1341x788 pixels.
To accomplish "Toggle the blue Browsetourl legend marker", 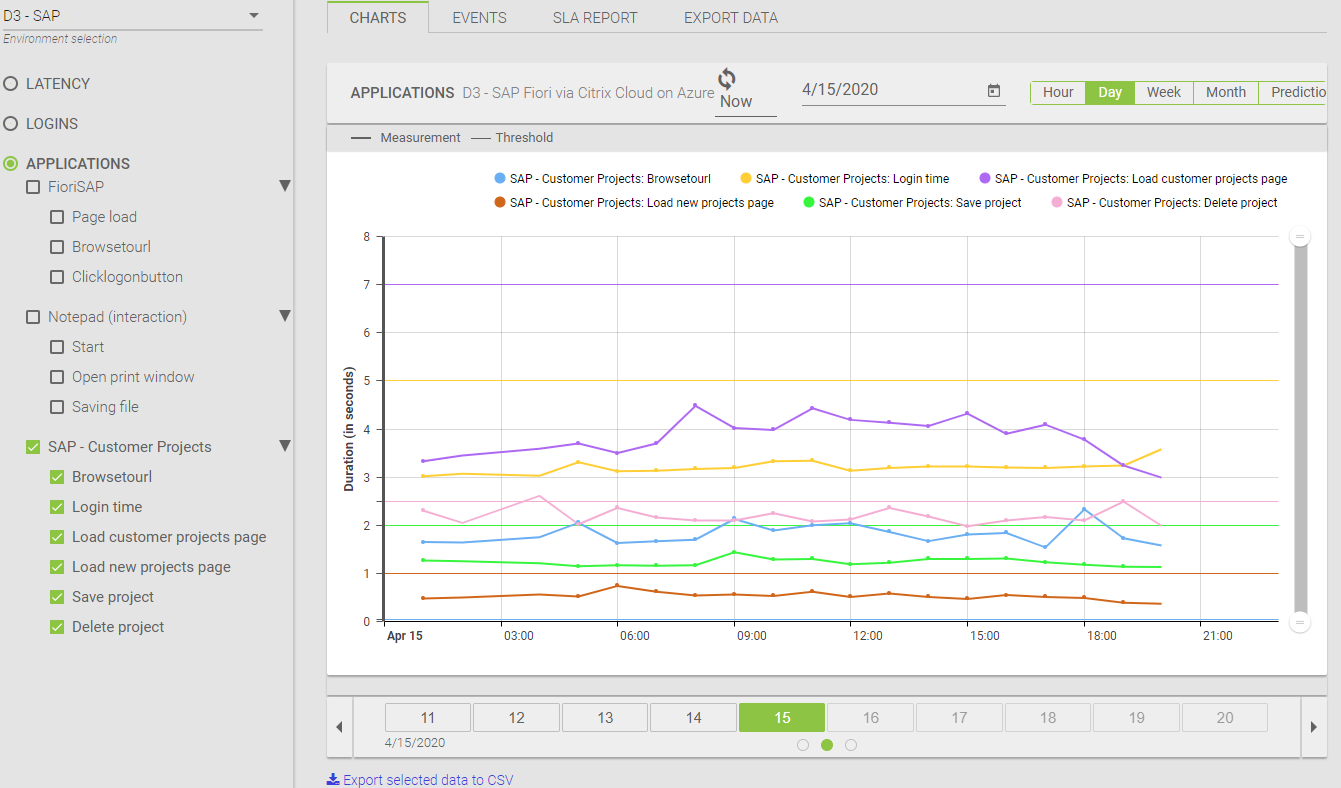I will click(x=500, y=179).
